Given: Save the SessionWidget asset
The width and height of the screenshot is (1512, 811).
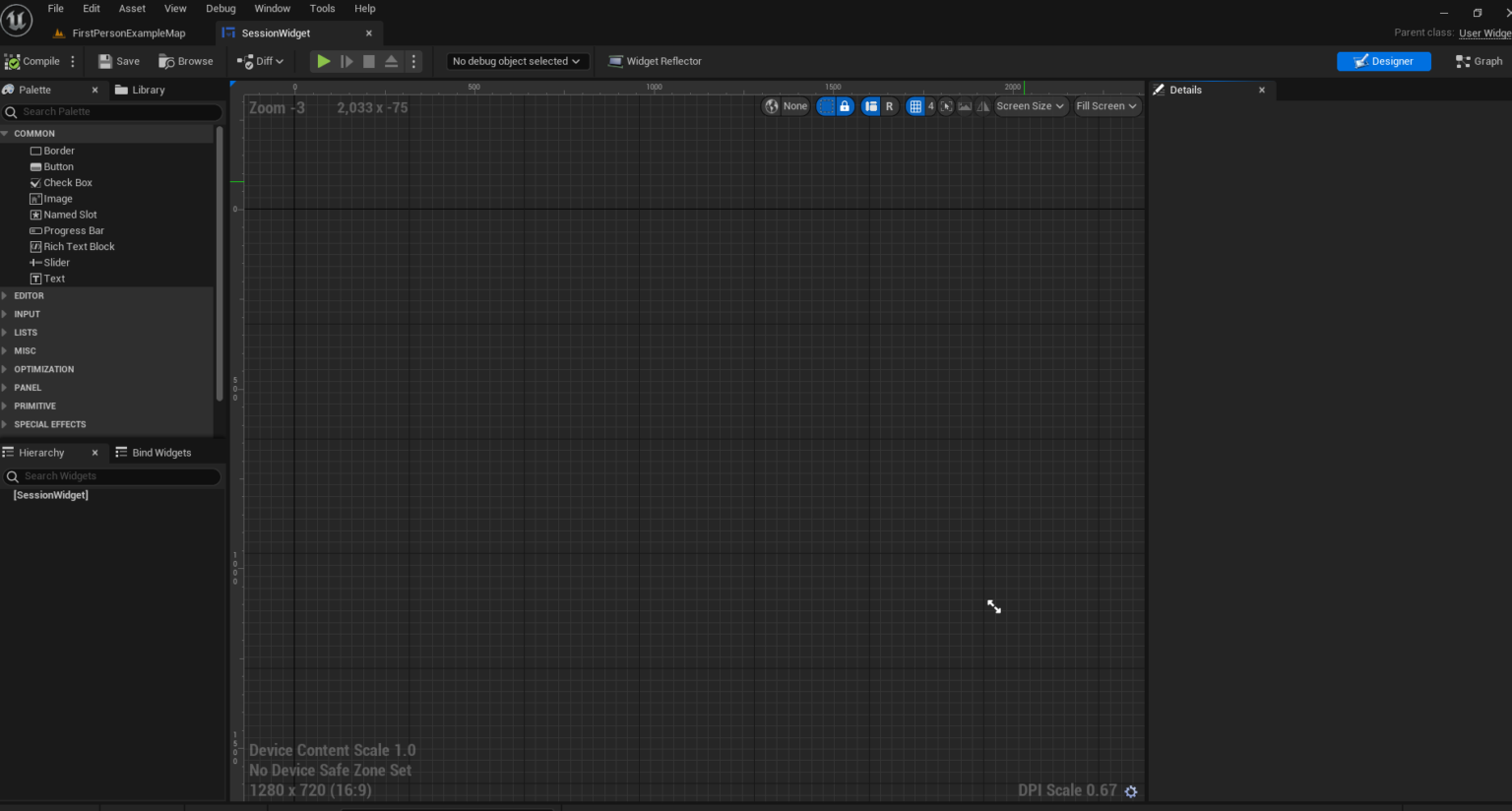Looking at the screenshot, I should tap(117, 61).
